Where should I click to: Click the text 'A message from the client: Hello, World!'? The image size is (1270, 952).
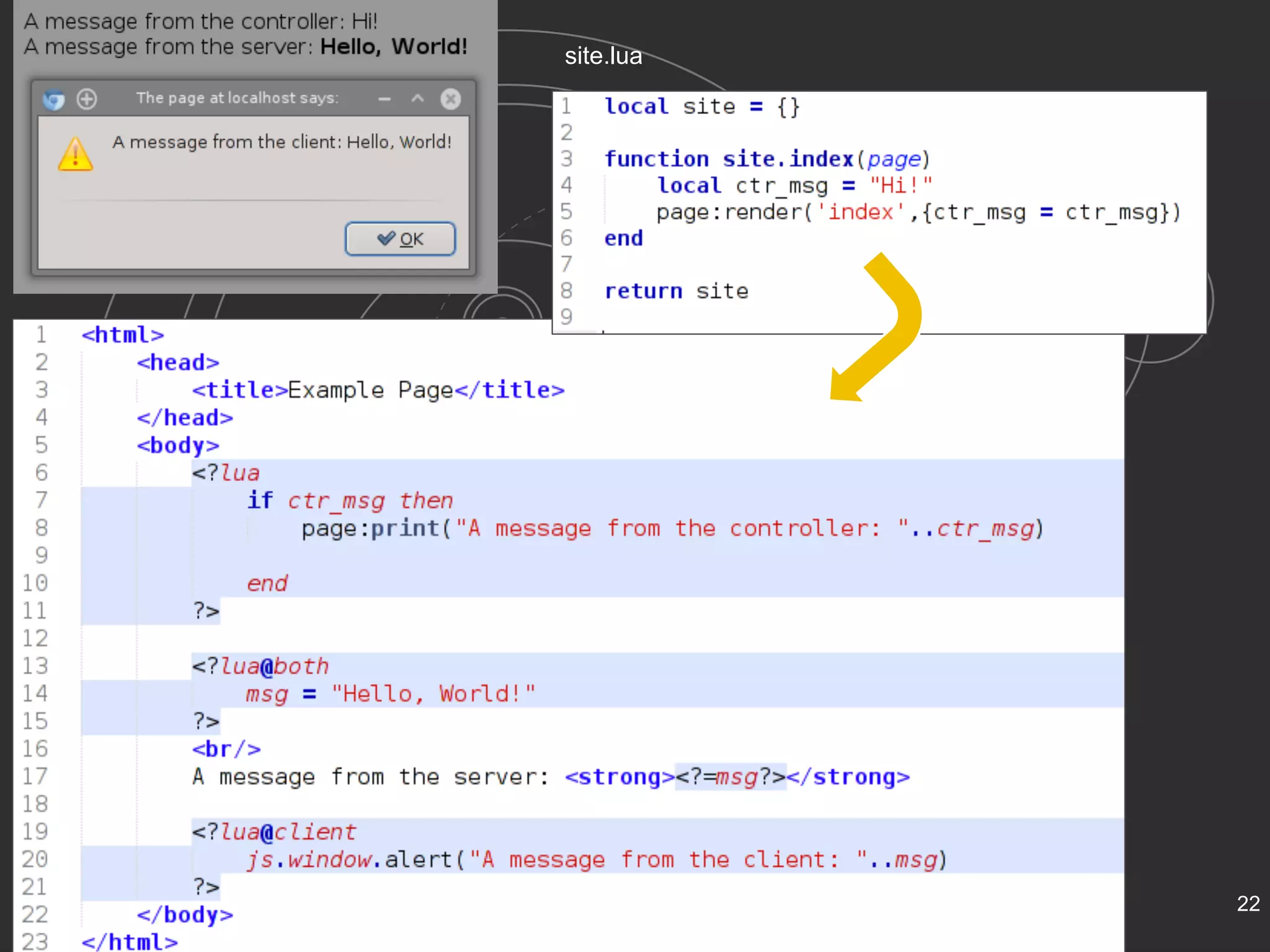pos(282,142)
